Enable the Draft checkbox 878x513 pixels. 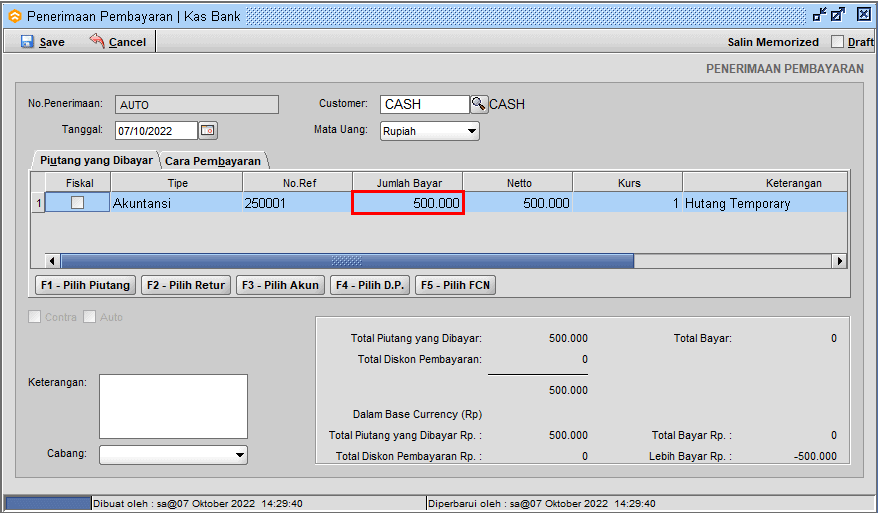click(837, 42)
